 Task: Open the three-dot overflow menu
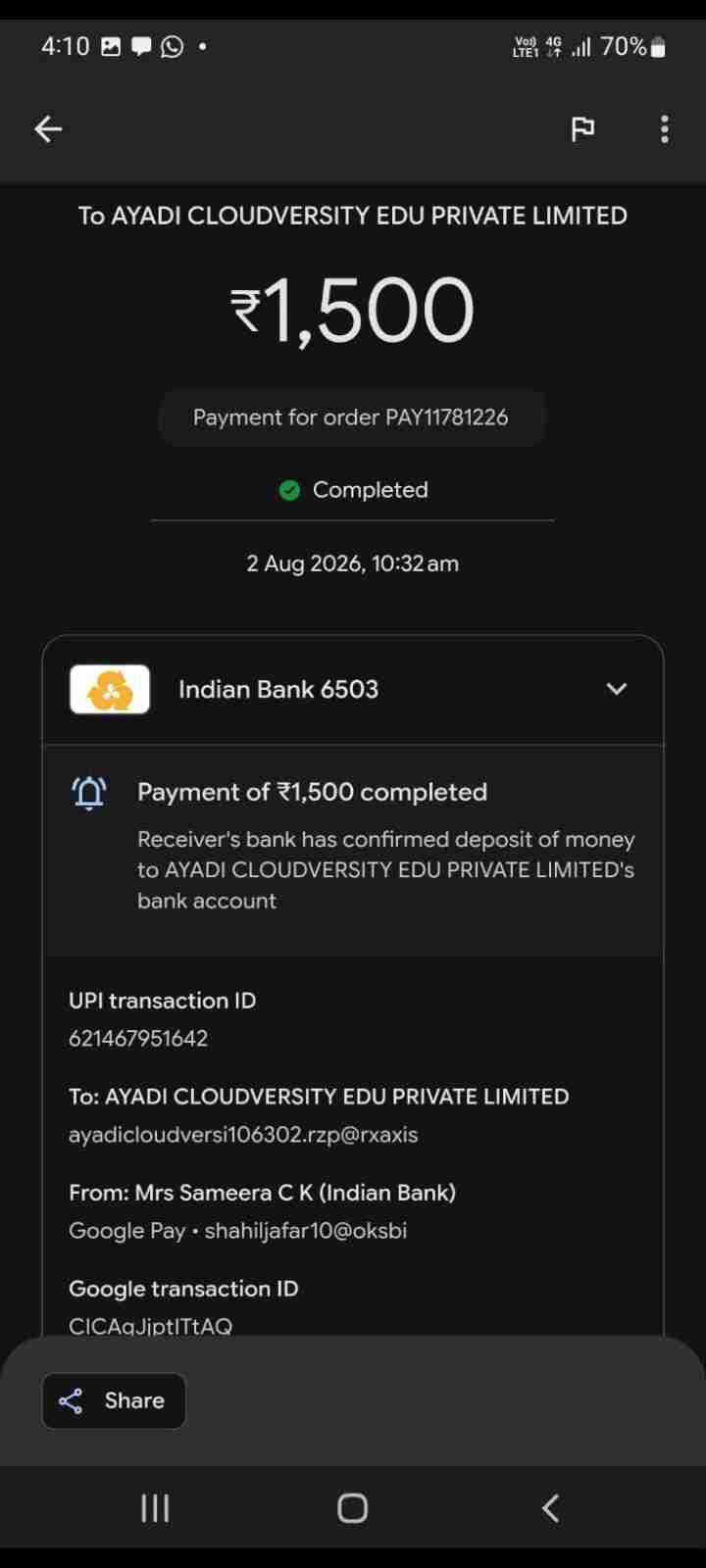click(665, 128)
